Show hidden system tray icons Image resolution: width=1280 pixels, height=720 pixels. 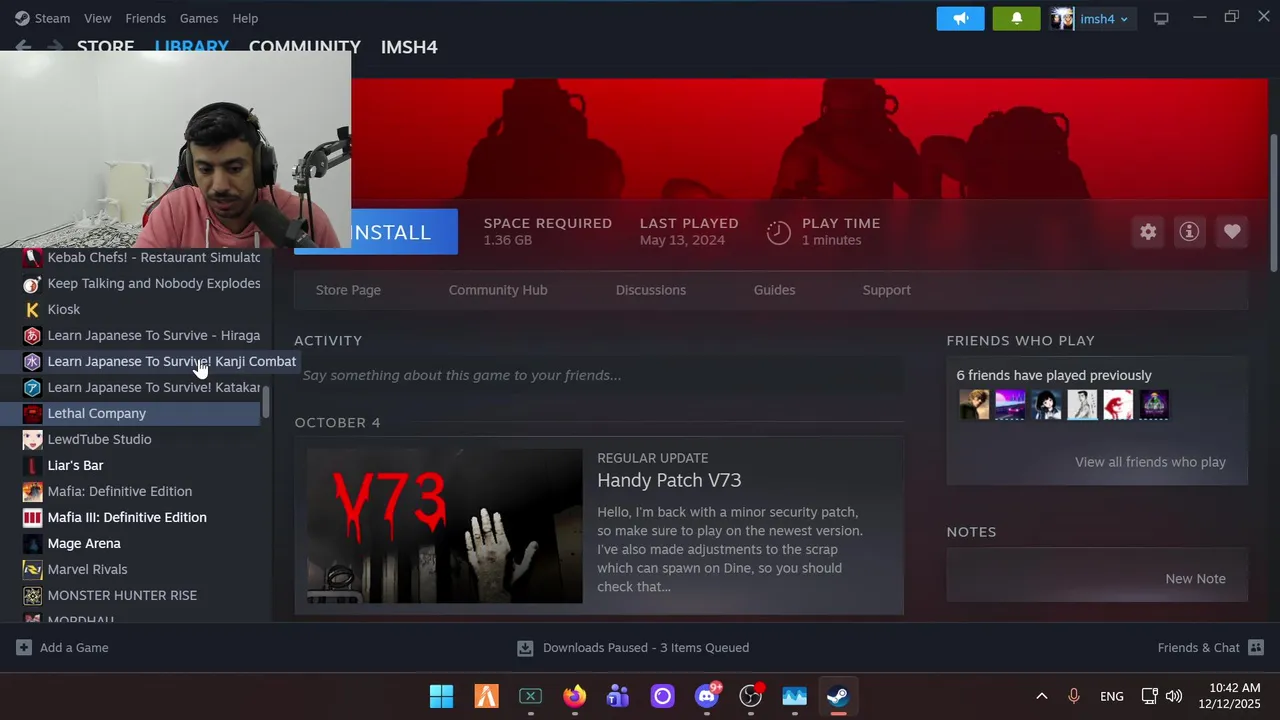1041,696
